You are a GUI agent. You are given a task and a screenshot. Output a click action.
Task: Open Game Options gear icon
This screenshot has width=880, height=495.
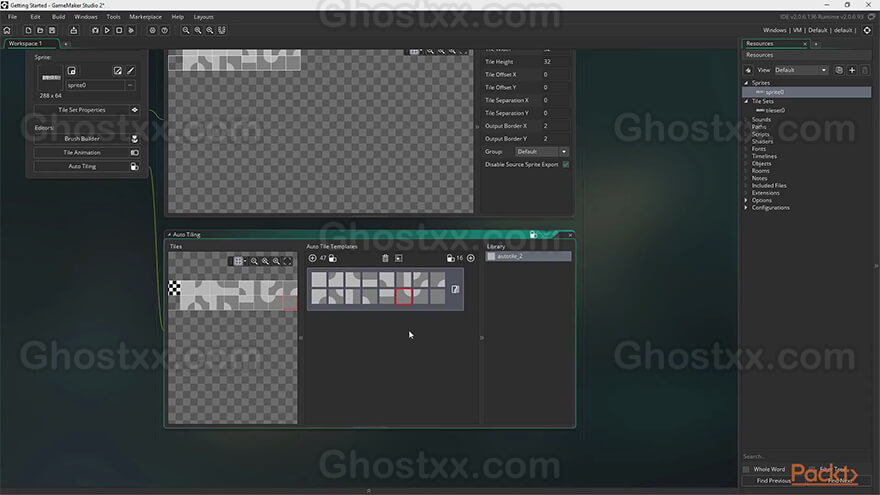(152, 30)
